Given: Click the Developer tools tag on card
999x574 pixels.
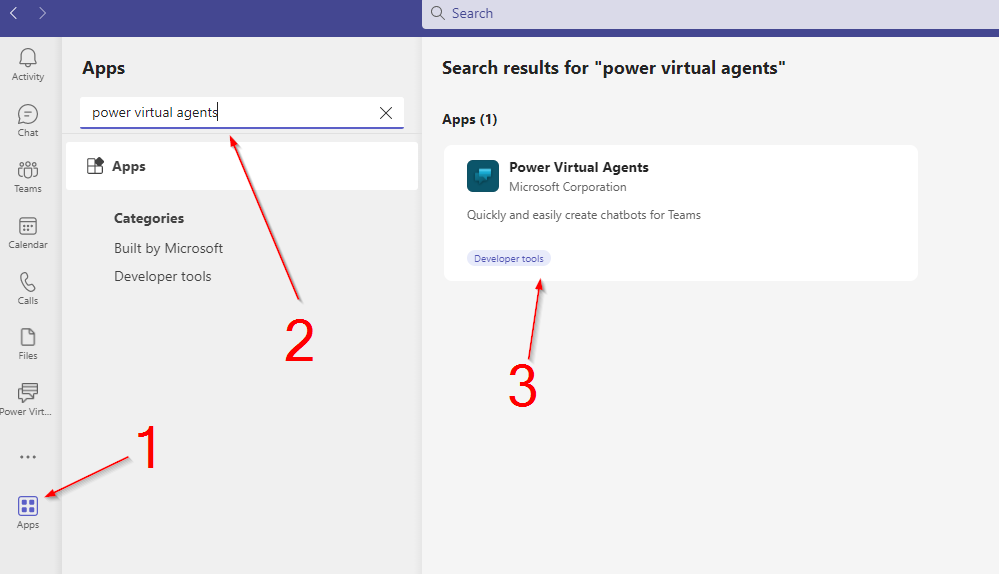Looking at the screenshot, I should point(509,258).
